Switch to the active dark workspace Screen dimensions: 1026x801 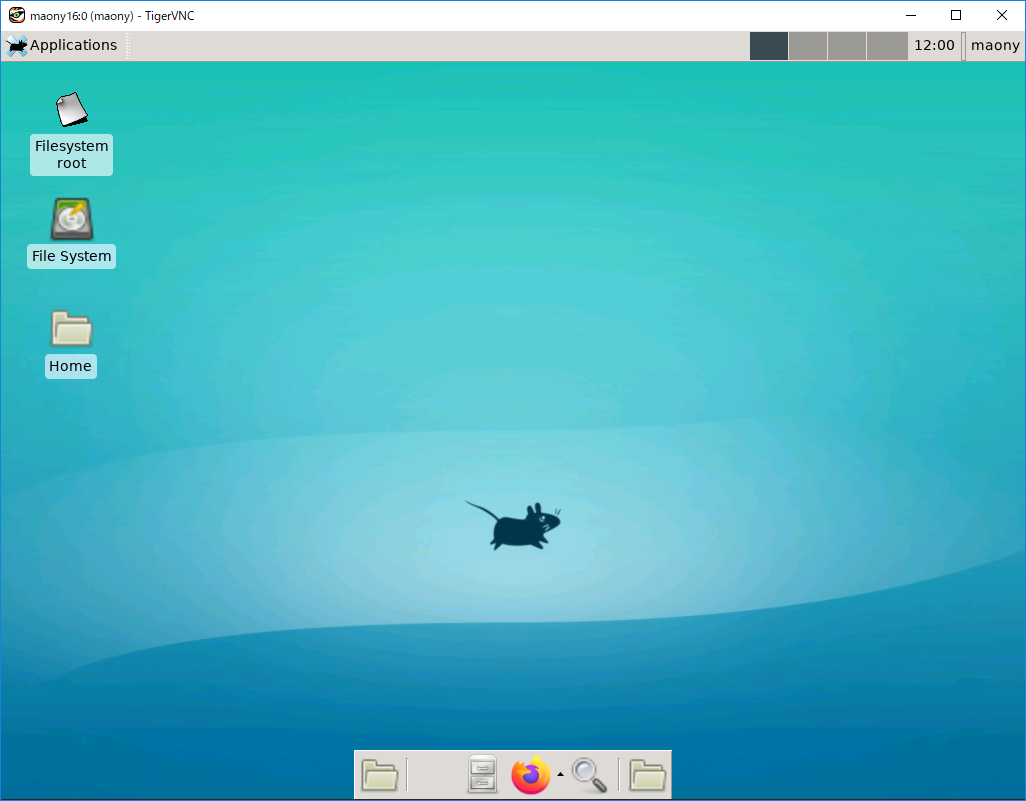coord(769,46)
